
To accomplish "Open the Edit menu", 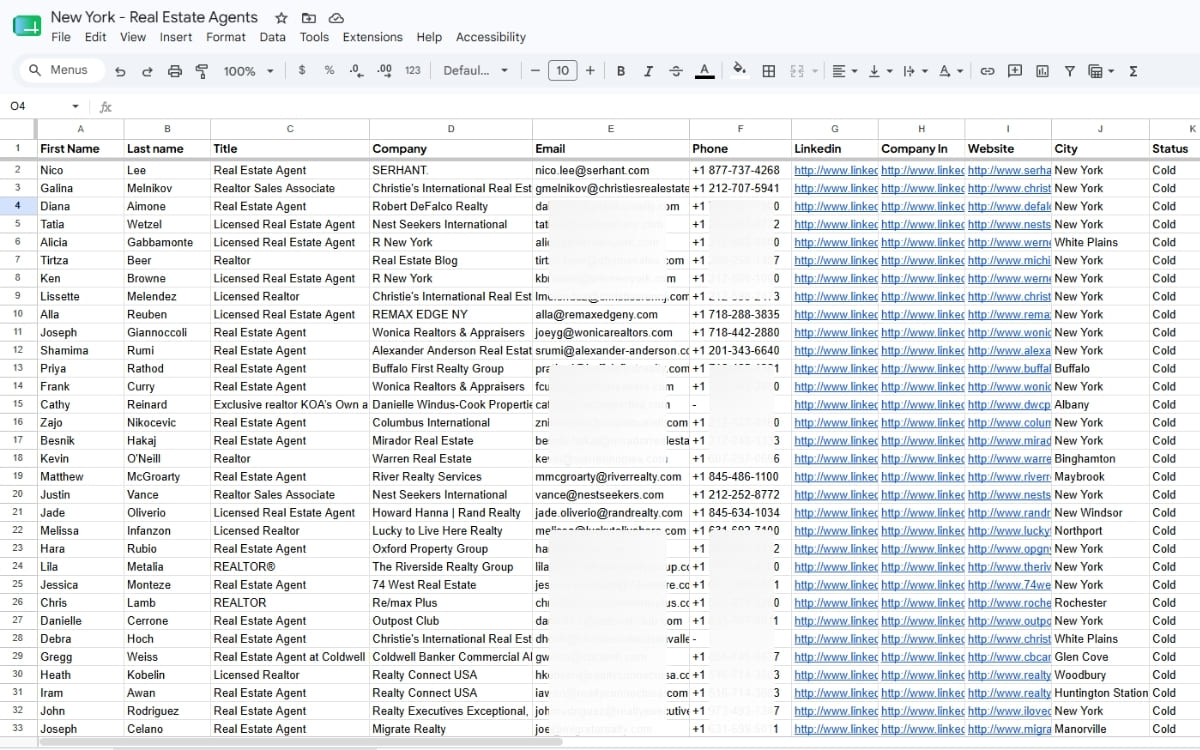I will 95,37.
